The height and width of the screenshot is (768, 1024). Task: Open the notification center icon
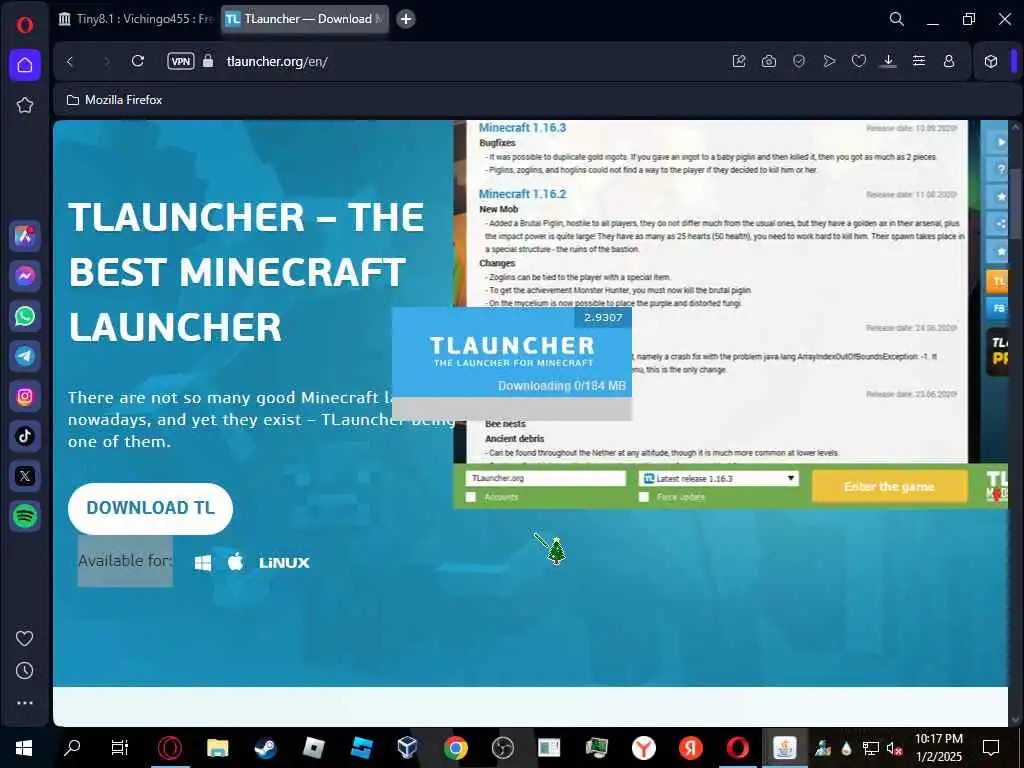(991, 748)
